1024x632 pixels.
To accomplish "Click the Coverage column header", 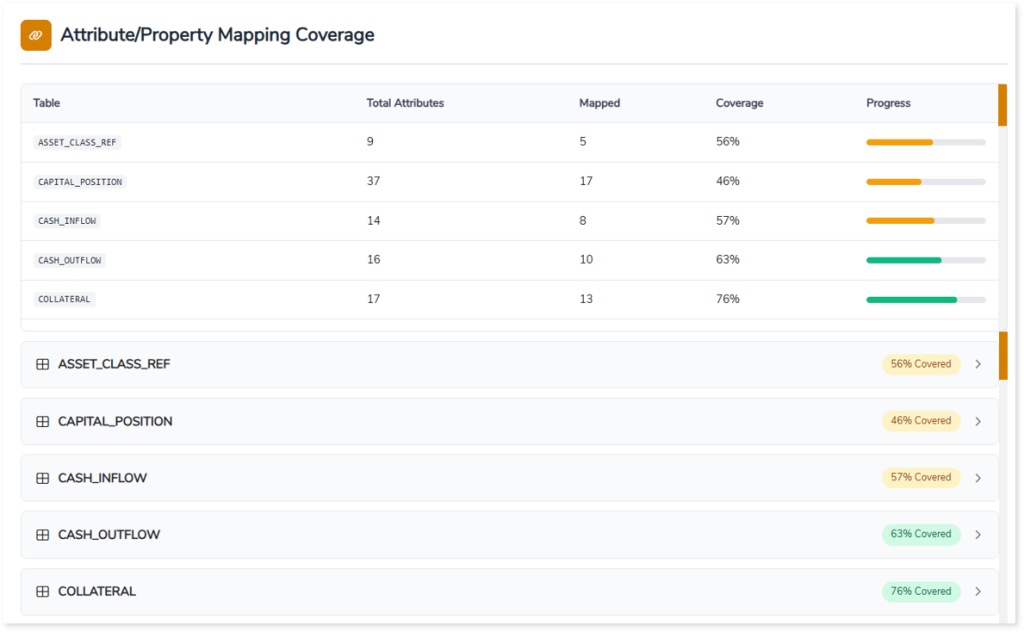I will coord(739,103).
